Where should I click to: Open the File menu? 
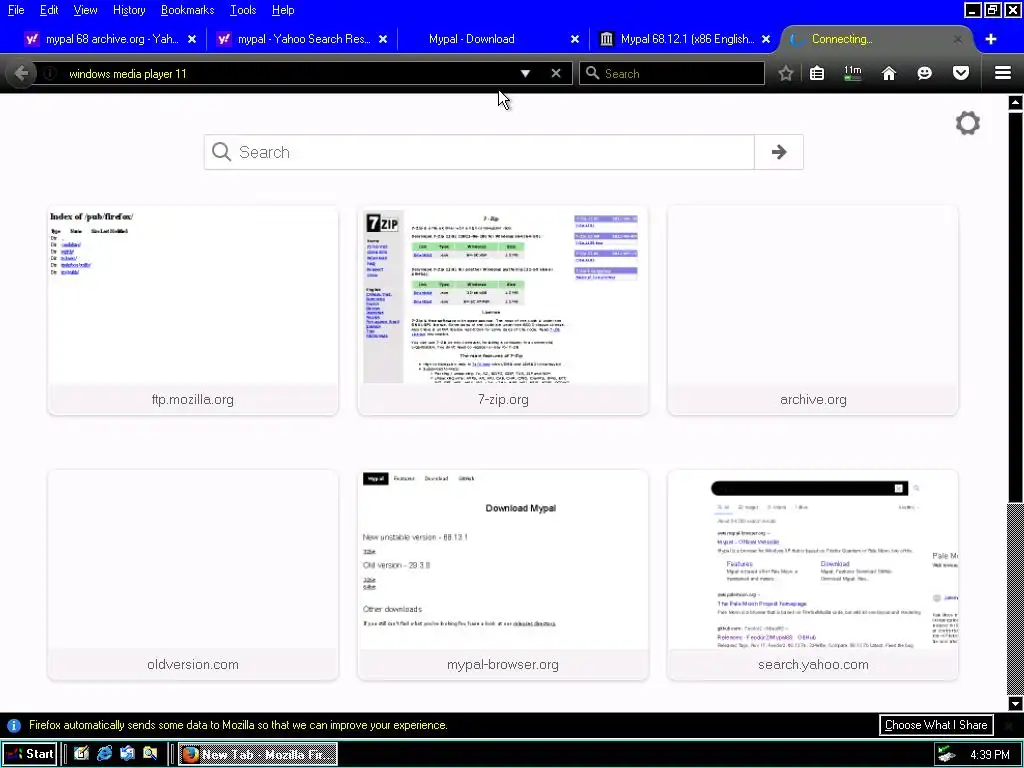16,10
